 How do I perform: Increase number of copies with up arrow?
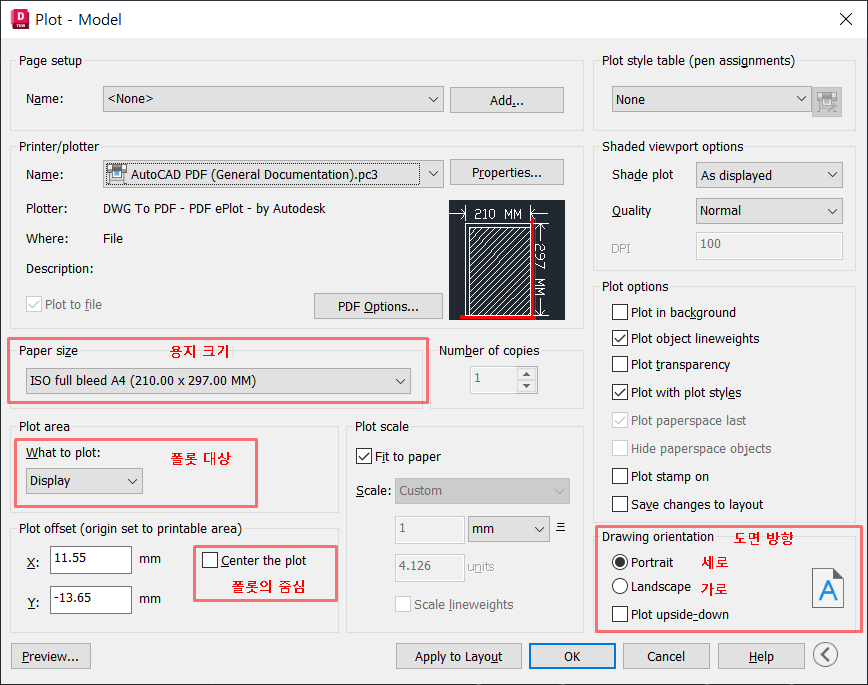526,373
